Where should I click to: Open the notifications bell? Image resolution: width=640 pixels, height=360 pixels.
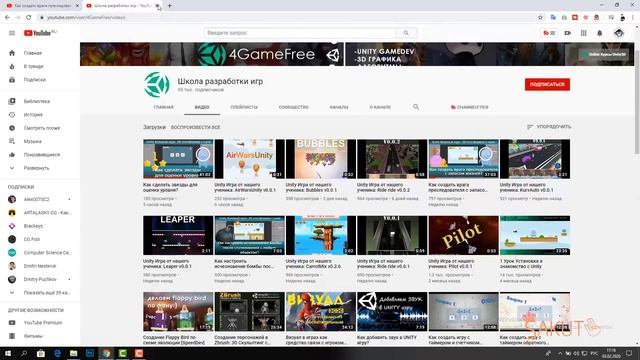[600, 33]
